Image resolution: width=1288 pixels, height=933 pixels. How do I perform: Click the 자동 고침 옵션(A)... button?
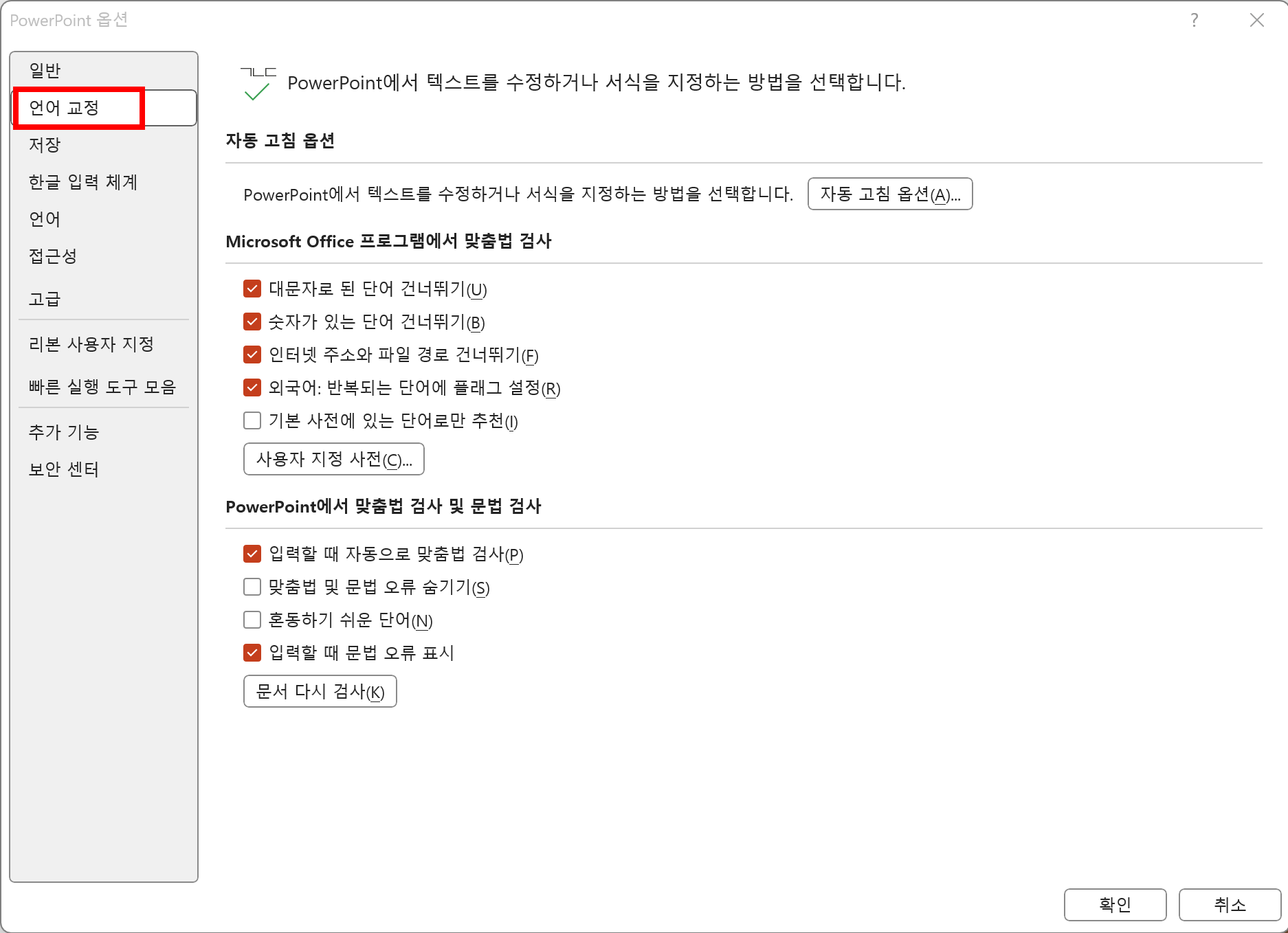pos(890,194)
